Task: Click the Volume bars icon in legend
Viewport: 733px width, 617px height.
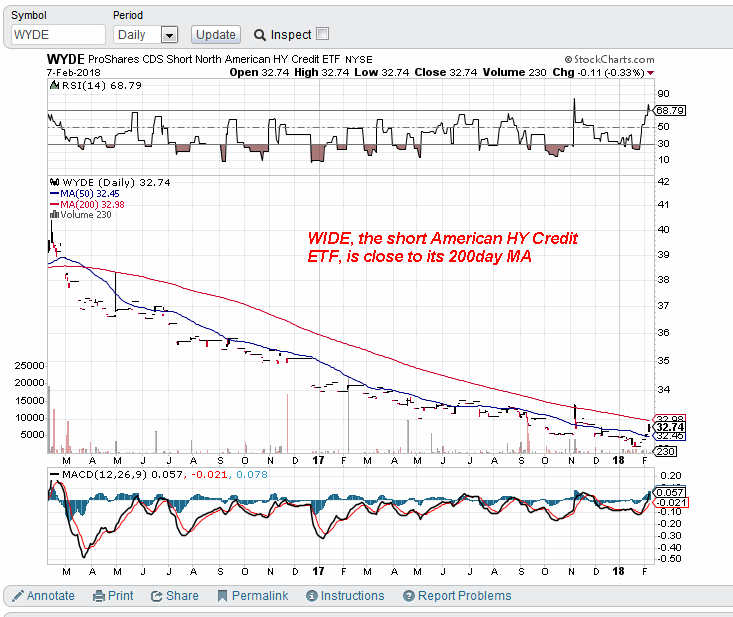Action: 54,215
